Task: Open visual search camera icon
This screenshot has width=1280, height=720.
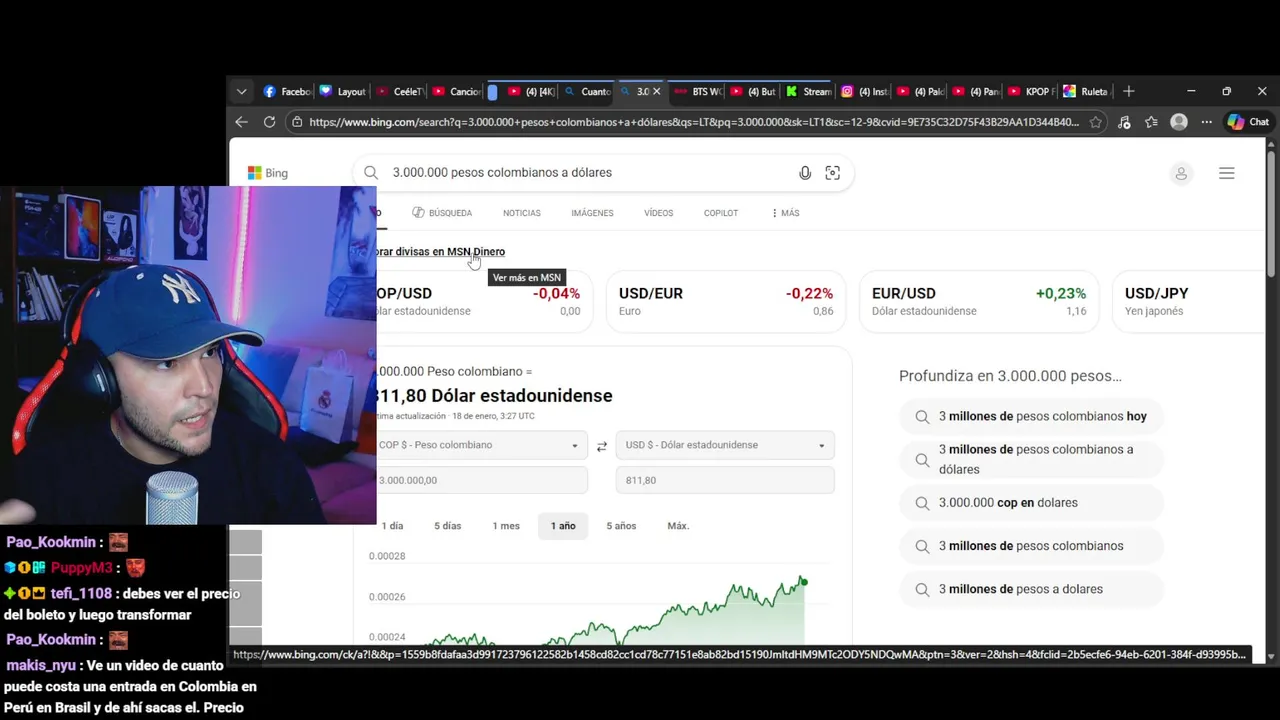Action: coord(832,172)
